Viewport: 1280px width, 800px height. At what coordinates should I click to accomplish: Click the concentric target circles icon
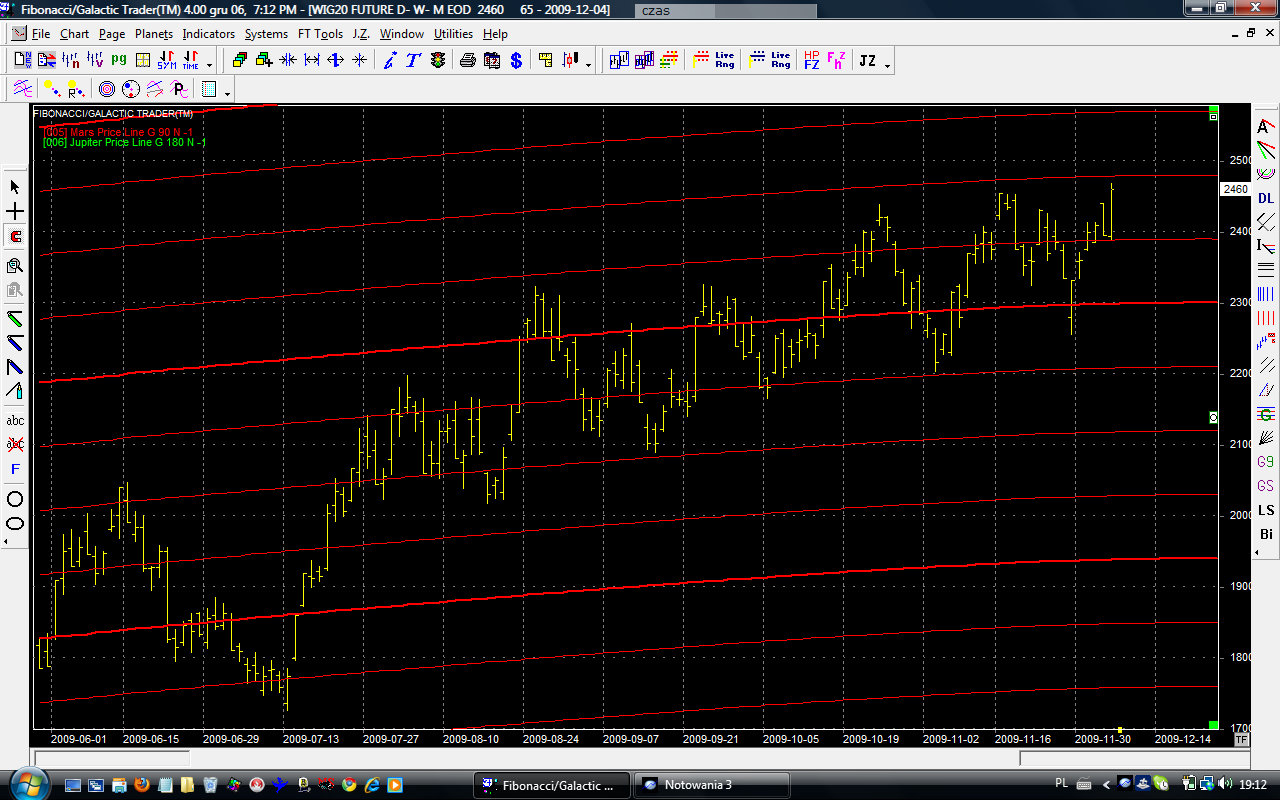pyautogui.click(x=106, y=90)
